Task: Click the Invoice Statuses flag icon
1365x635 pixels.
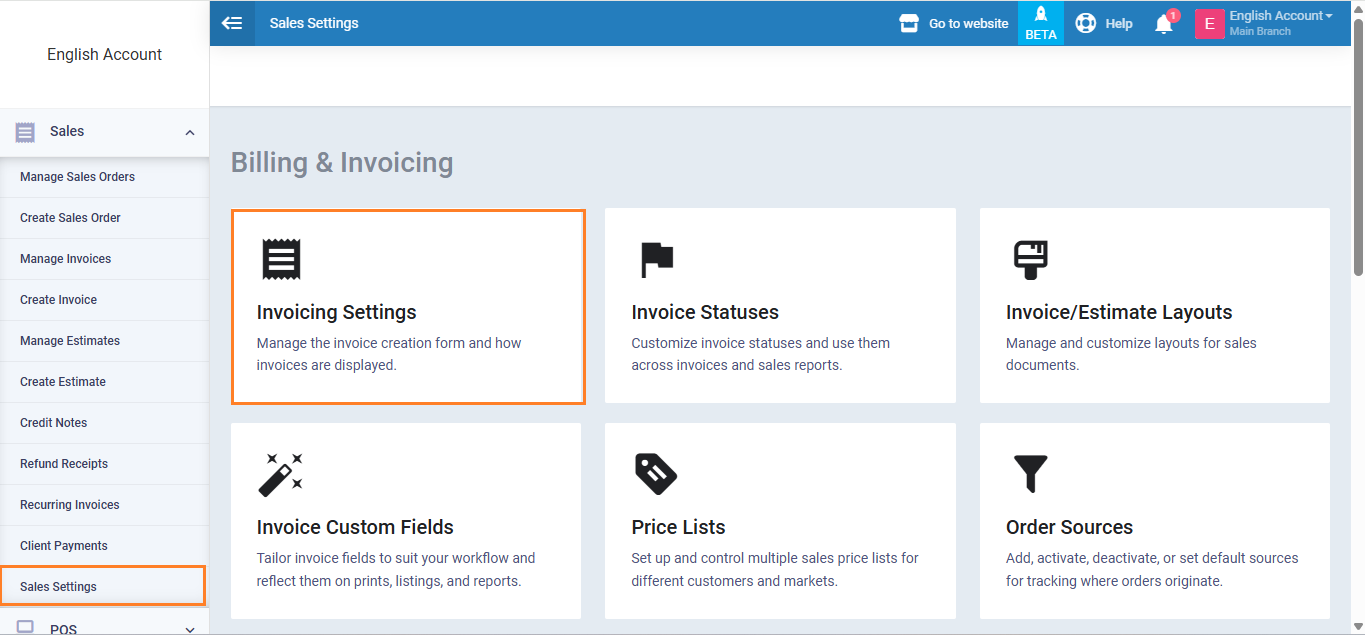Action: pyautogui.click(x=656, y=259)
